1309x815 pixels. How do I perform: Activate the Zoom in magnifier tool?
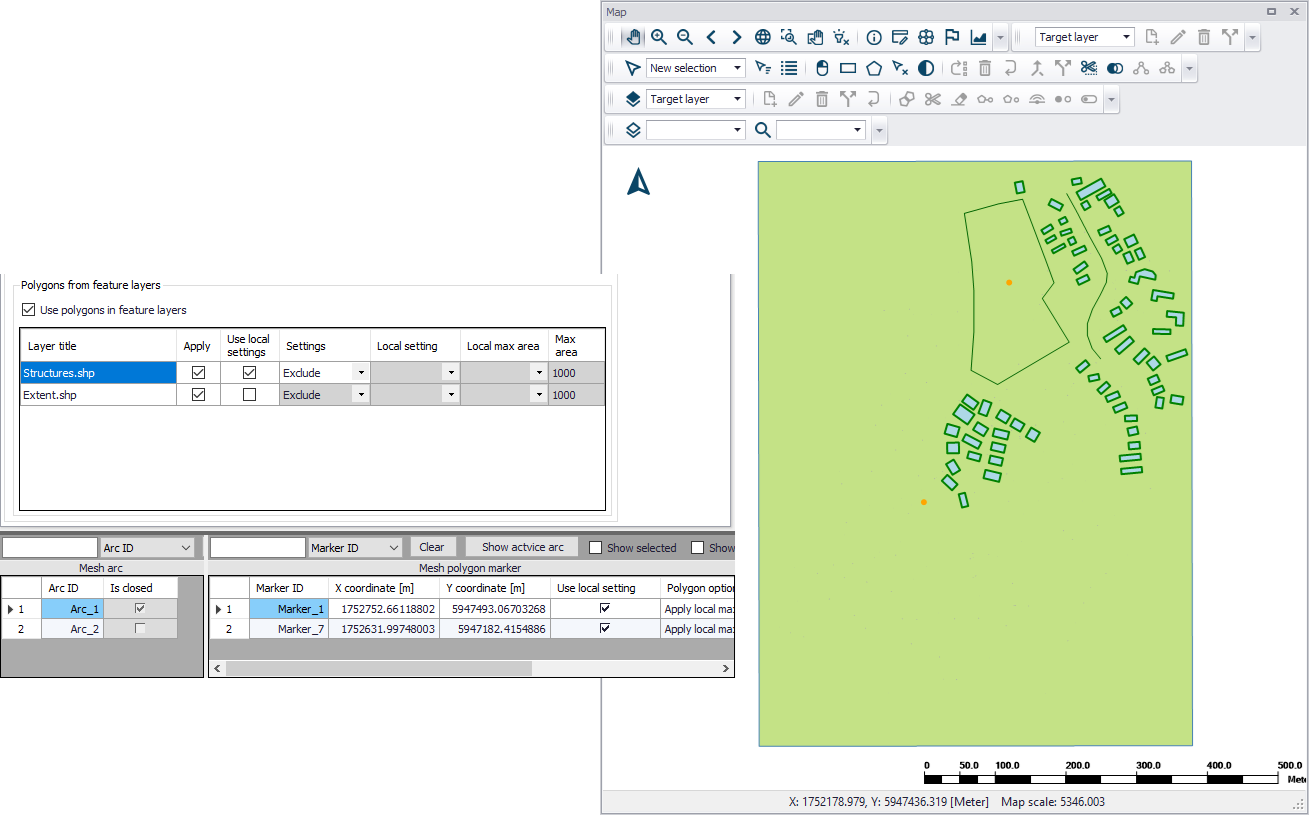659,37
